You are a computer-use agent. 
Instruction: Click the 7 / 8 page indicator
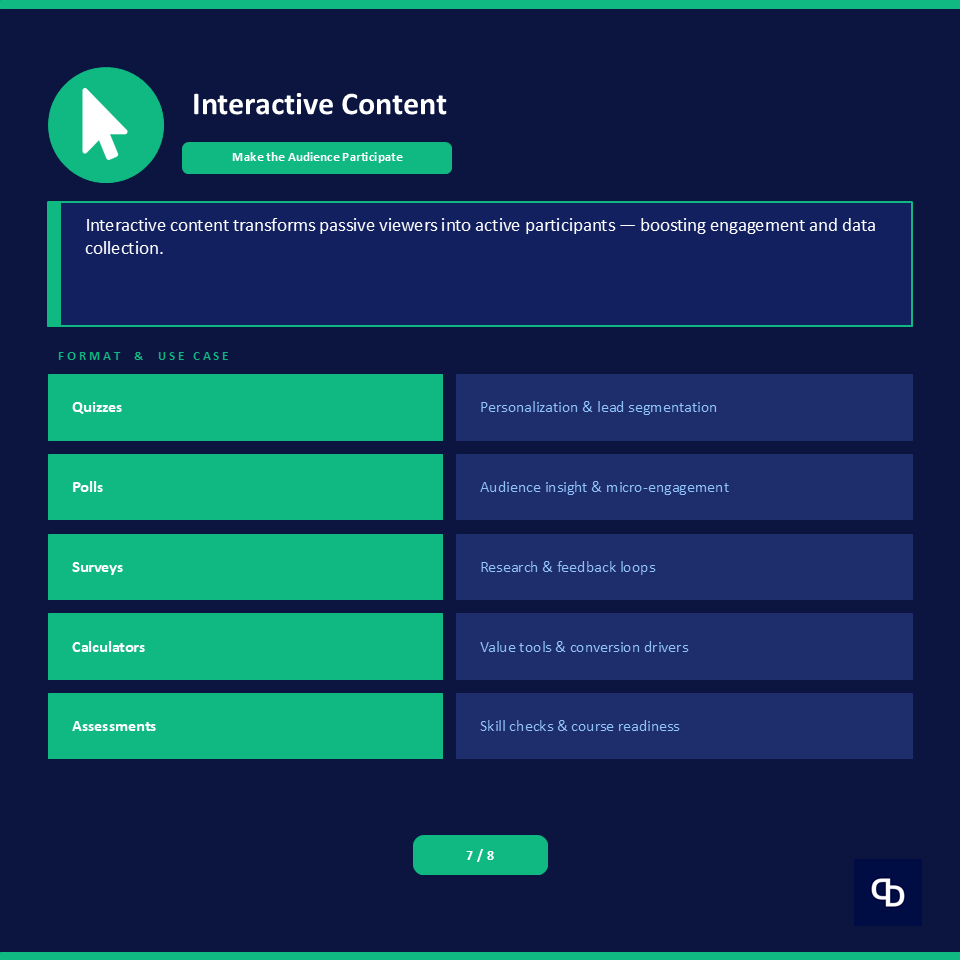(480, 855)
